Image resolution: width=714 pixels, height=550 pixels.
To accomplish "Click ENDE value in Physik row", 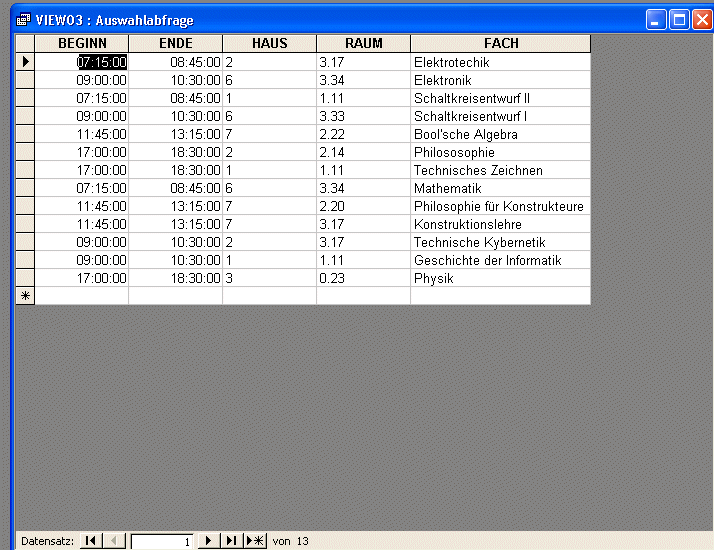I will 176,278.
